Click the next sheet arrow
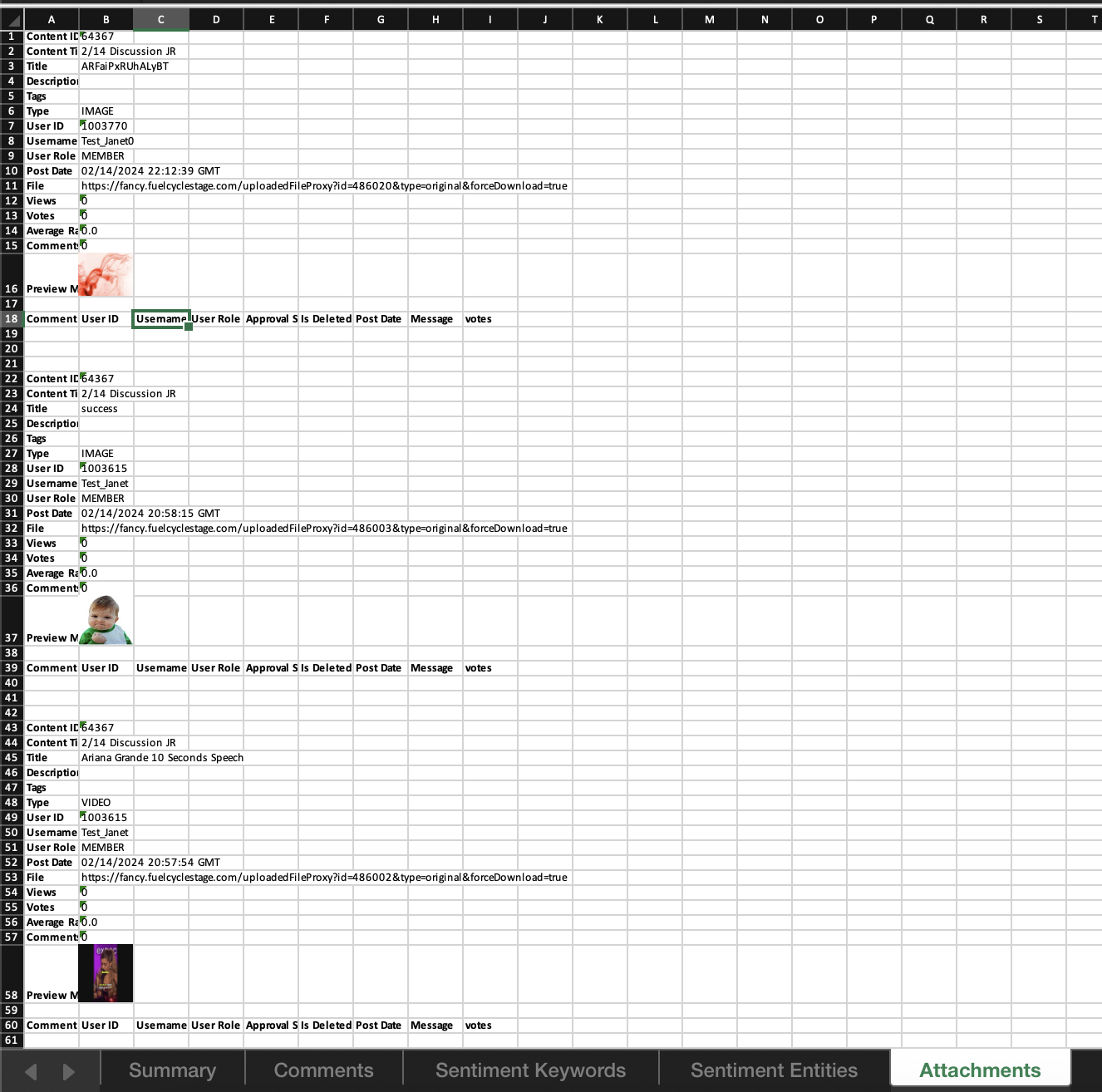Viewport: 1102px width, 1092px height. coord(68,1071)
